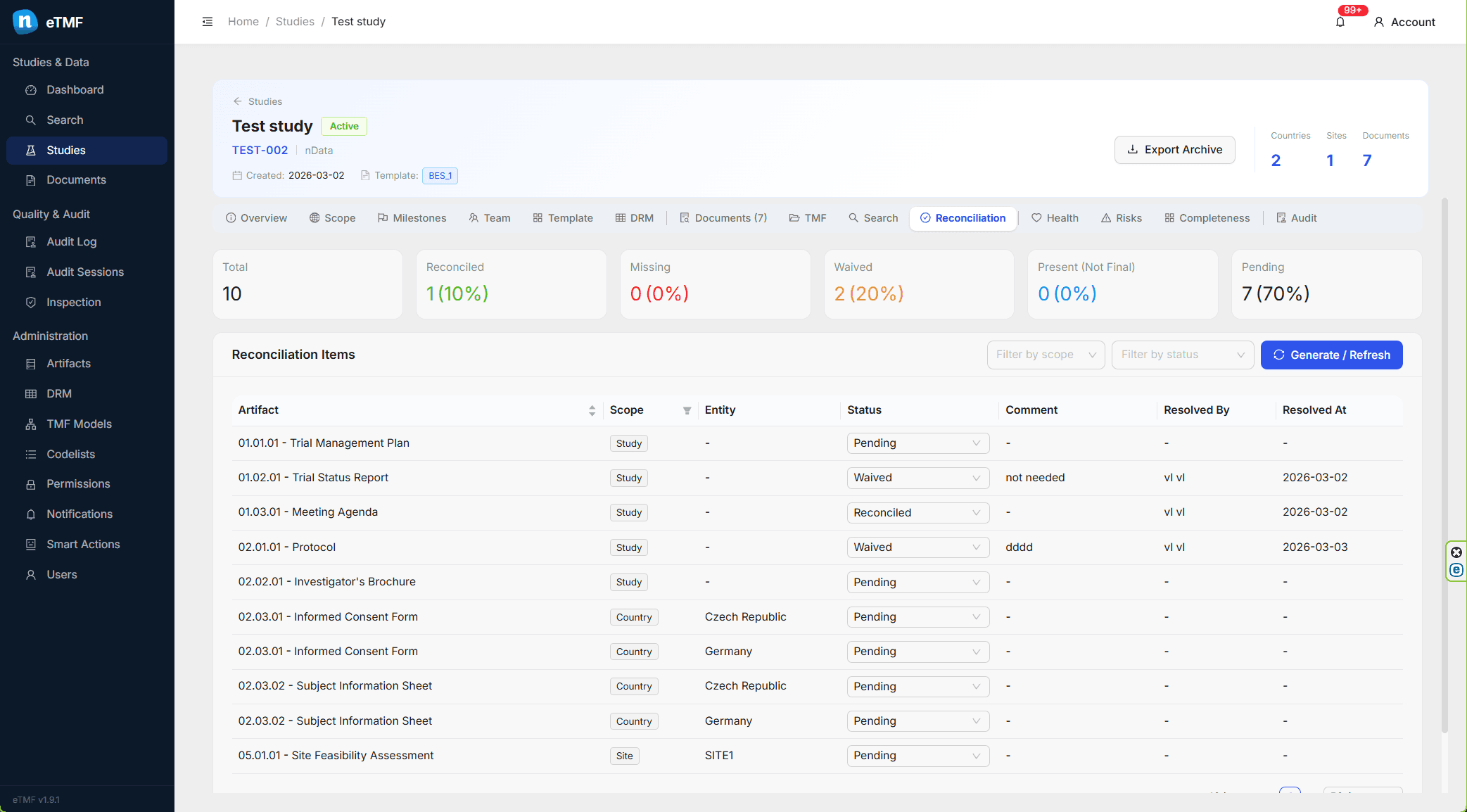This screenshot has width=1467, height=812.
Task: Sort by the Artifact column sorter icon
Action: coord(592,410)
